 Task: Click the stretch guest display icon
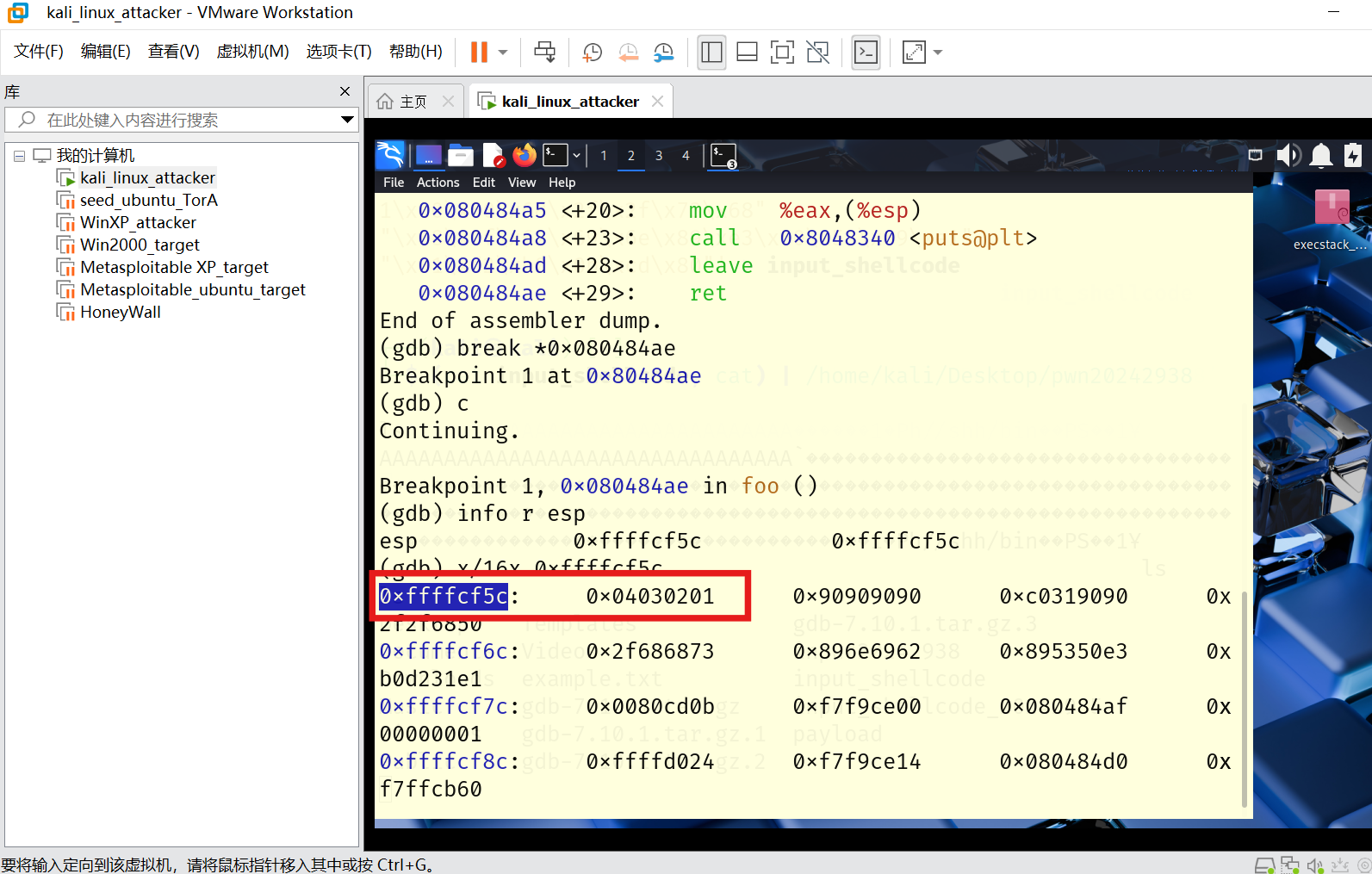[x=914, y=53]
